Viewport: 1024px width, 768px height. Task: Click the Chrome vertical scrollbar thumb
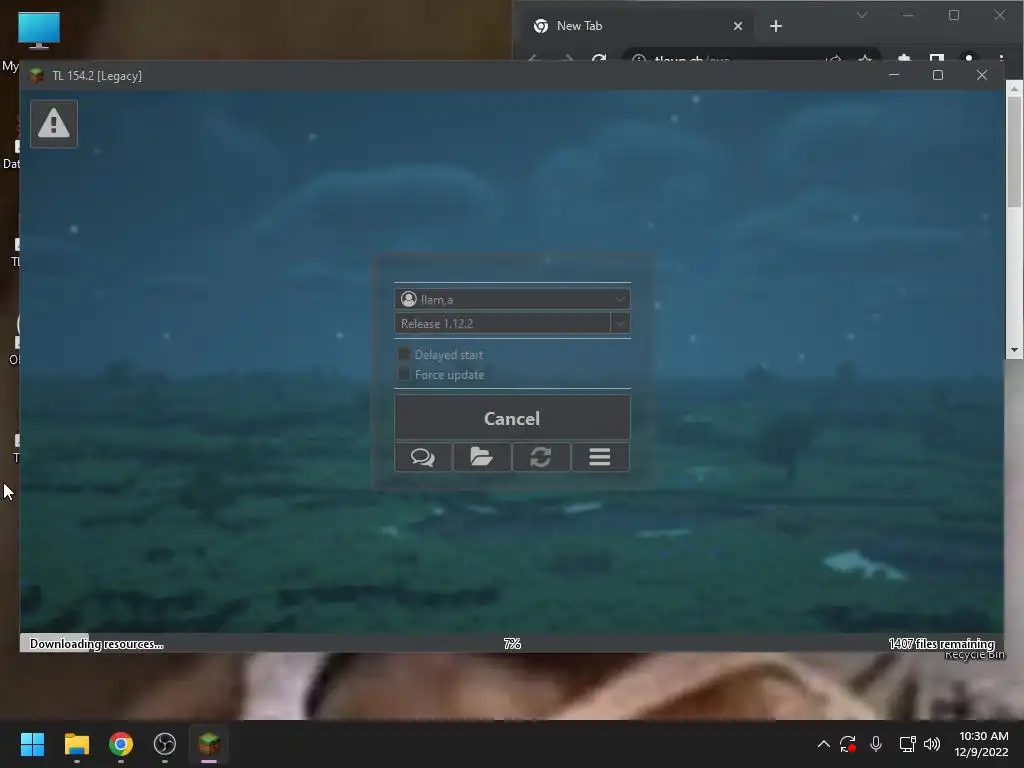(x=1014, y=152)
